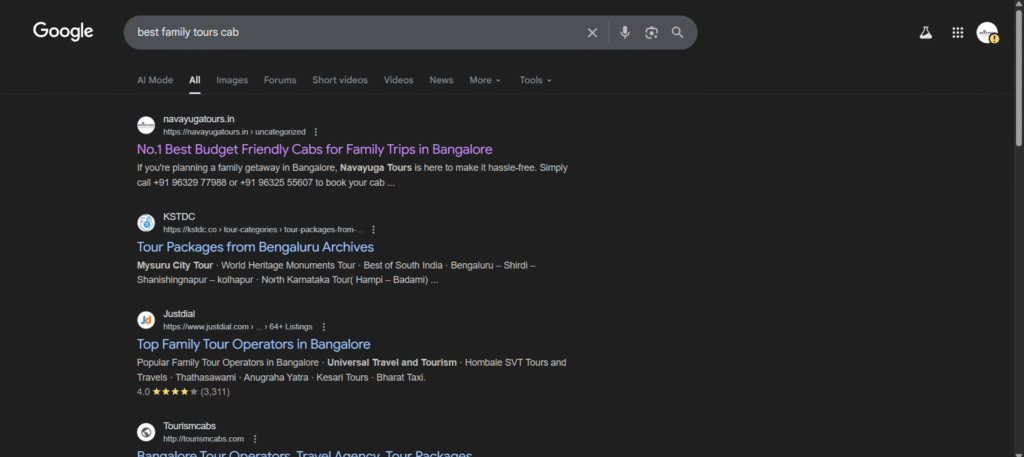Screen dimensions: 1024x457
Task: Switch to Forums tab
Action: coord(280,80)
